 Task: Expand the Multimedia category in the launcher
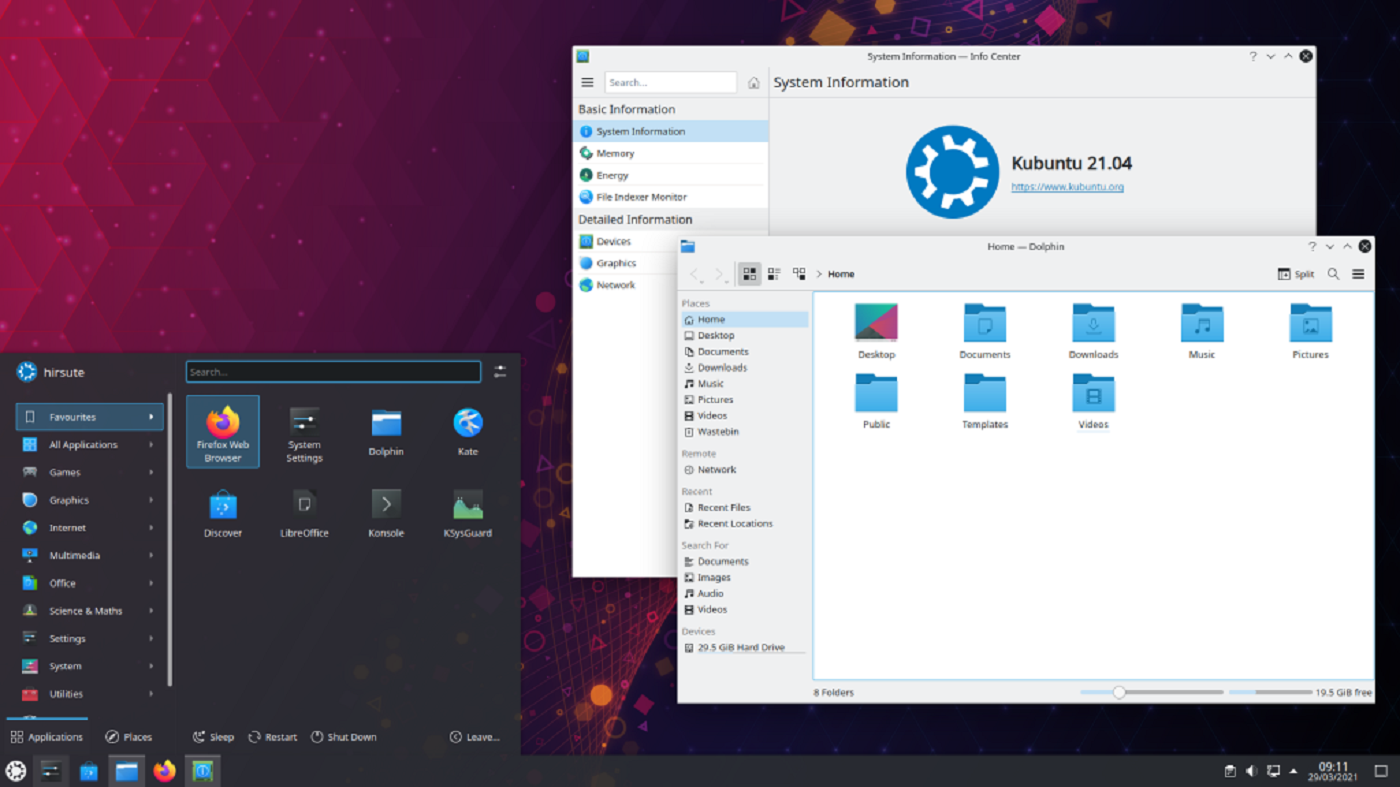(88, 555)
